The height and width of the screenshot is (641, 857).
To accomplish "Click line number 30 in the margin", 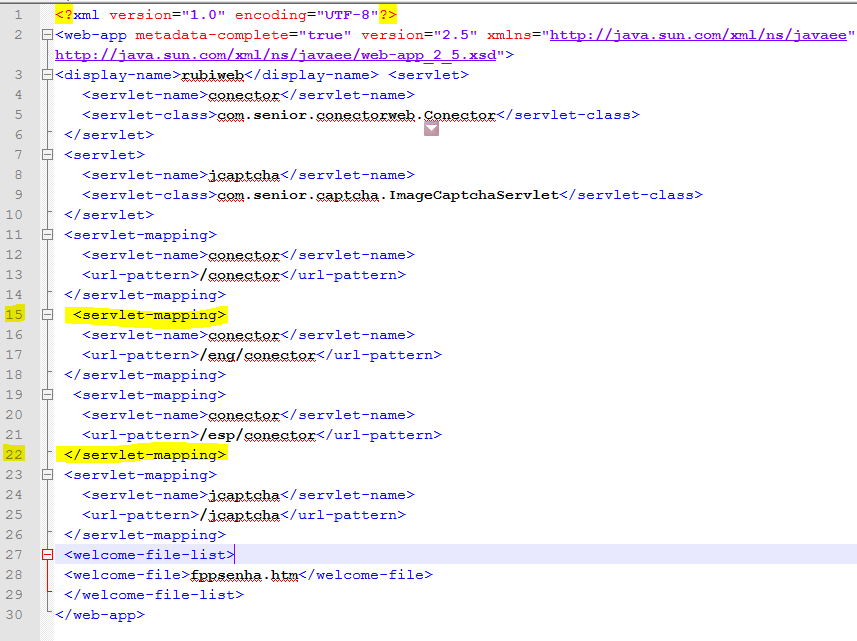I will point(14,615).
